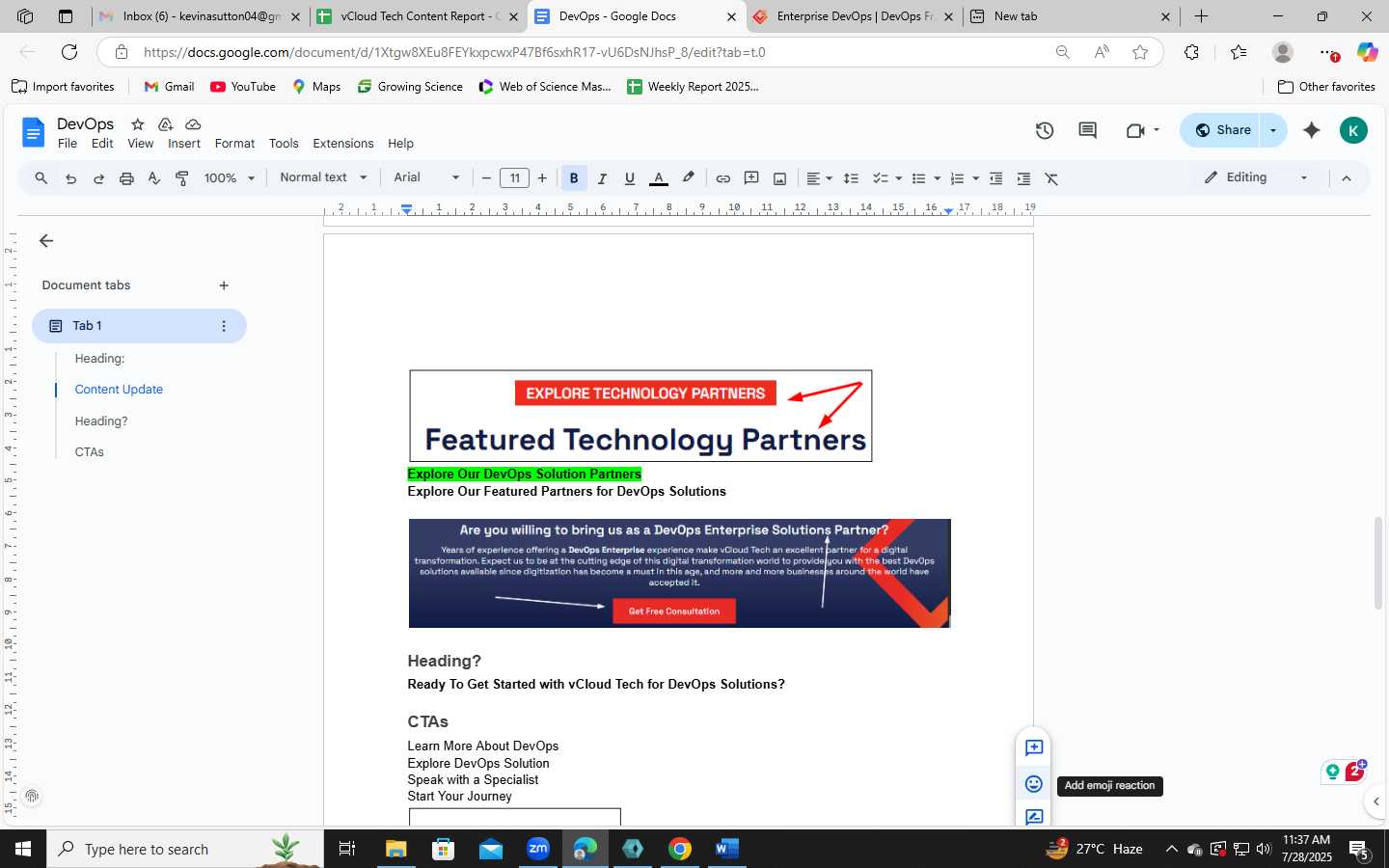This screenshot has width=1389, height=868.
Task: Open the checklist dropdown menu
Action: click(x=886, y=178)
